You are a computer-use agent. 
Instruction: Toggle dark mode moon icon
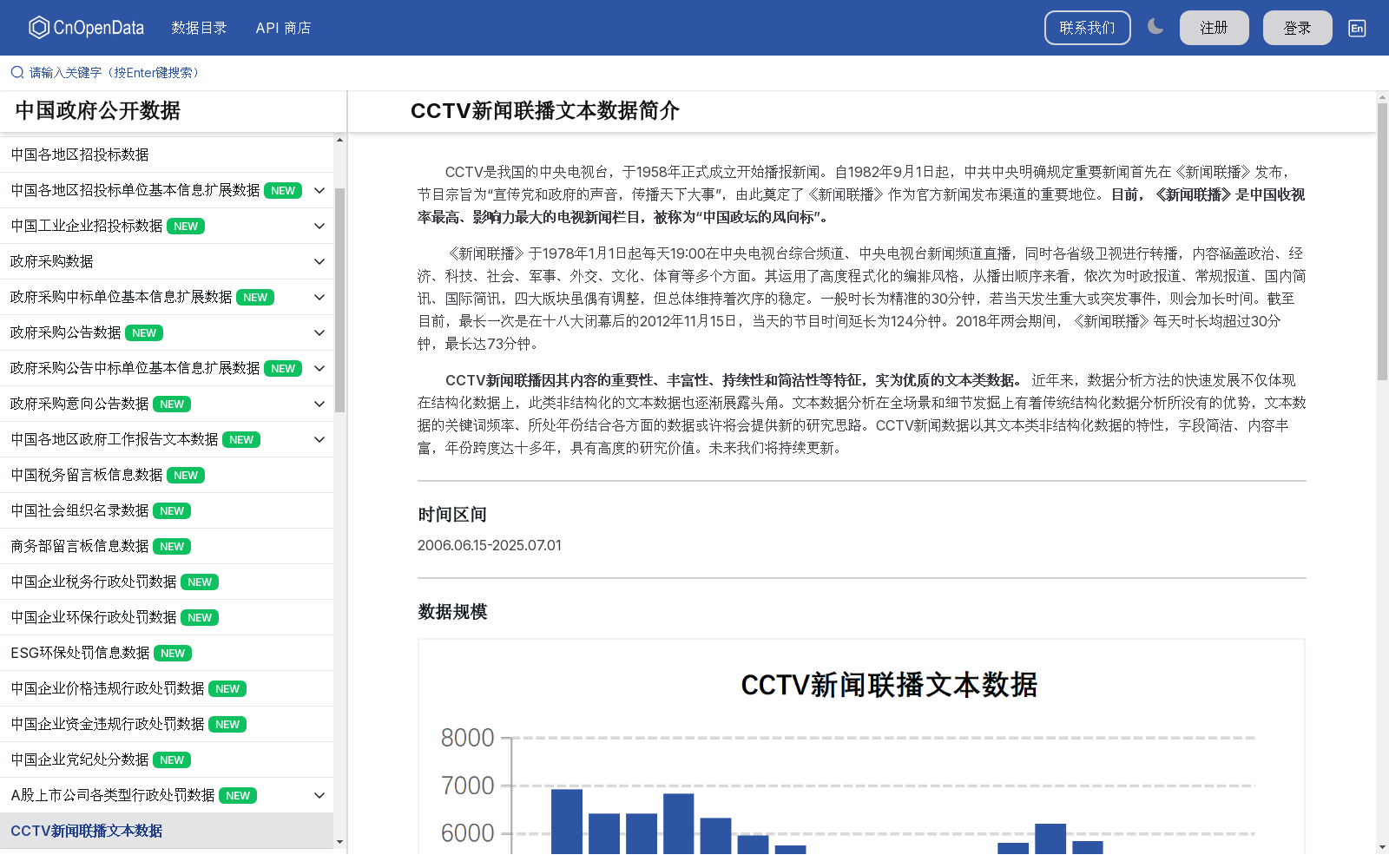(x=1155, y=27)
